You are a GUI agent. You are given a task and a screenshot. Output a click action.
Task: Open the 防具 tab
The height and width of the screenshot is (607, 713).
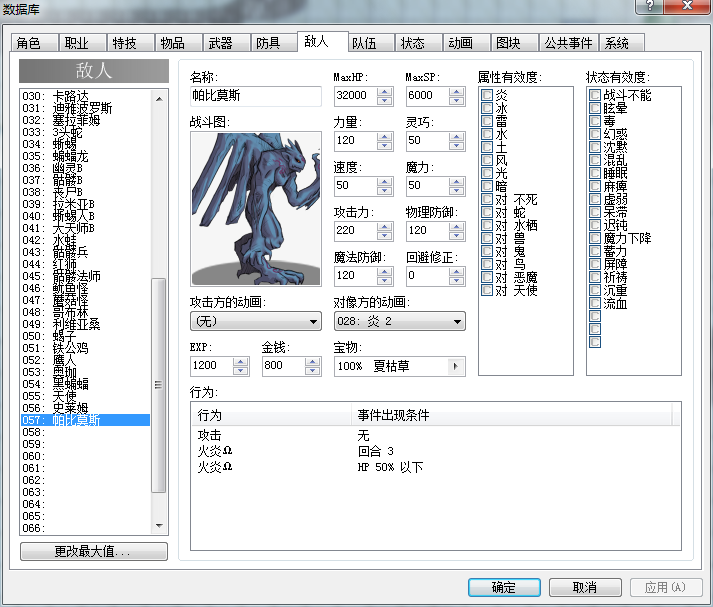(x=274, y=43)
